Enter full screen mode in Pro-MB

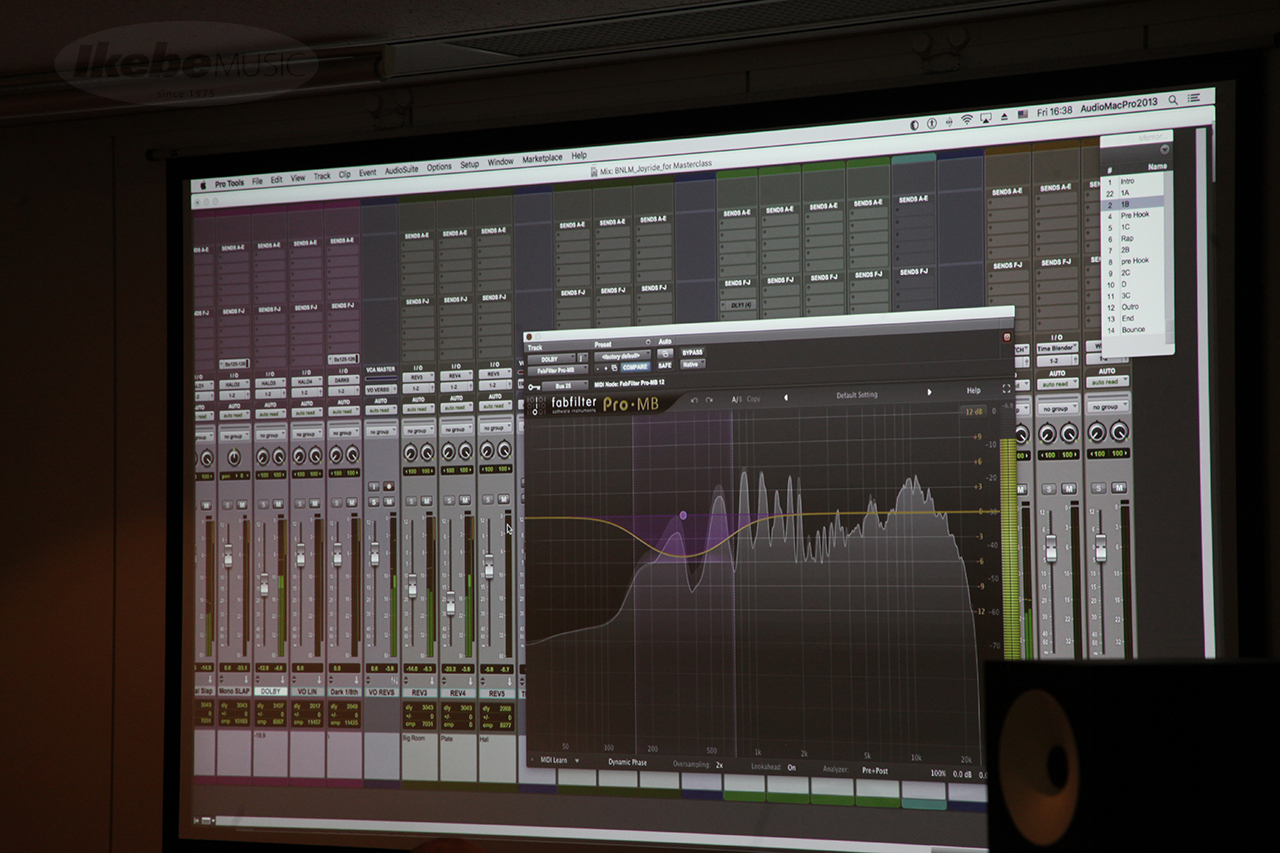pos(1006,389)
